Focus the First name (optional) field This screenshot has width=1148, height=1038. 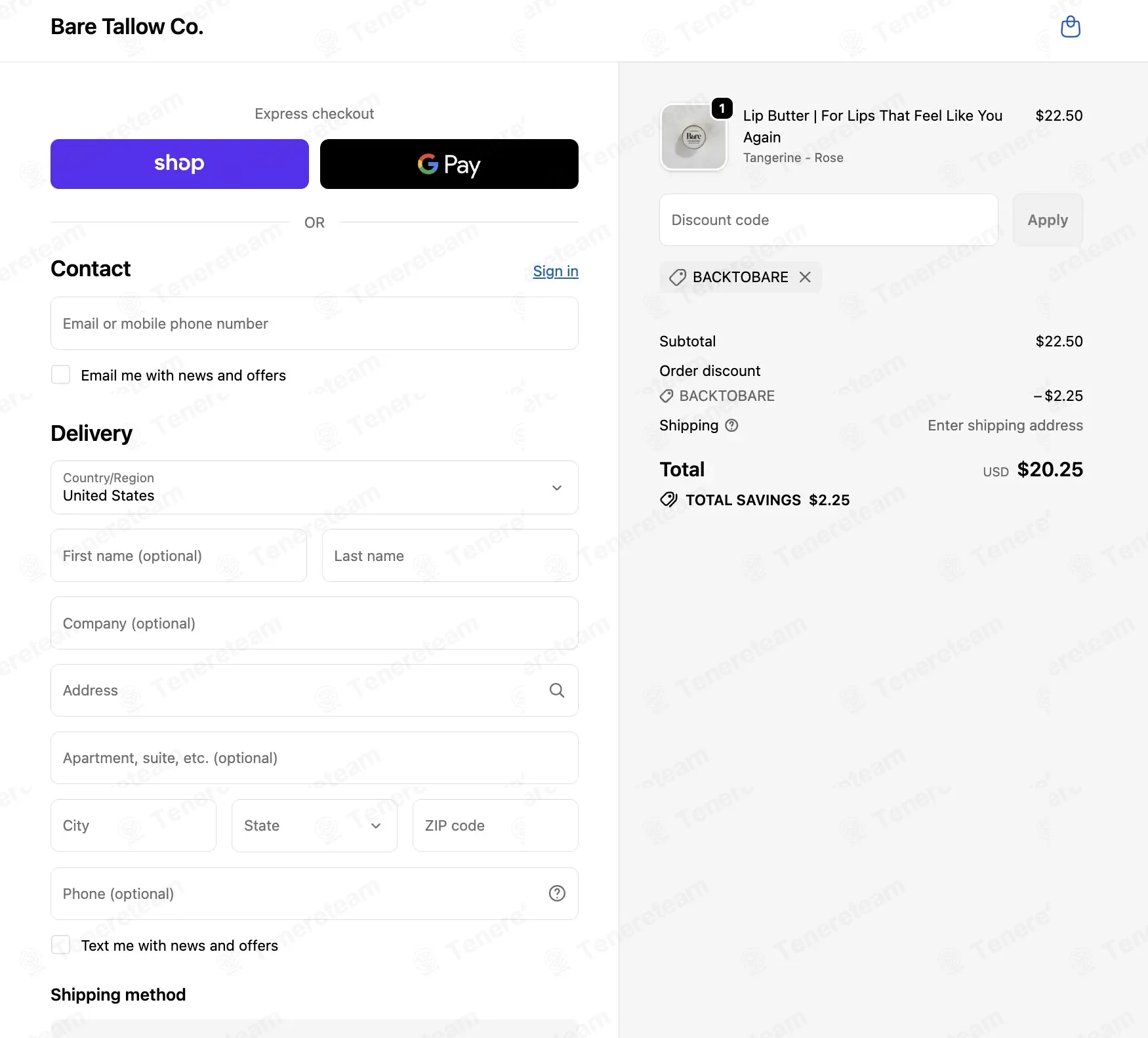(178, 556)
